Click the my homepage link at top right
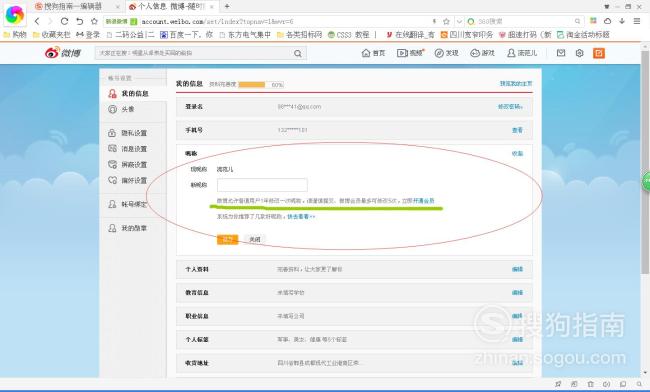 click(x=516, y=84)
